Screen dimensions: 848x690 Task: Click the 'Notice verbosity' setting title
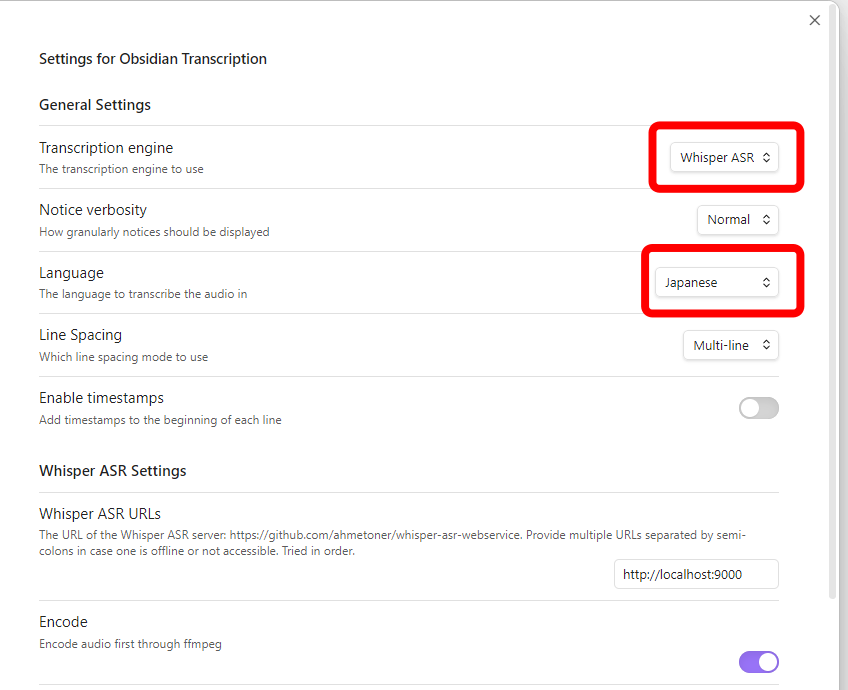coord(93,210)
